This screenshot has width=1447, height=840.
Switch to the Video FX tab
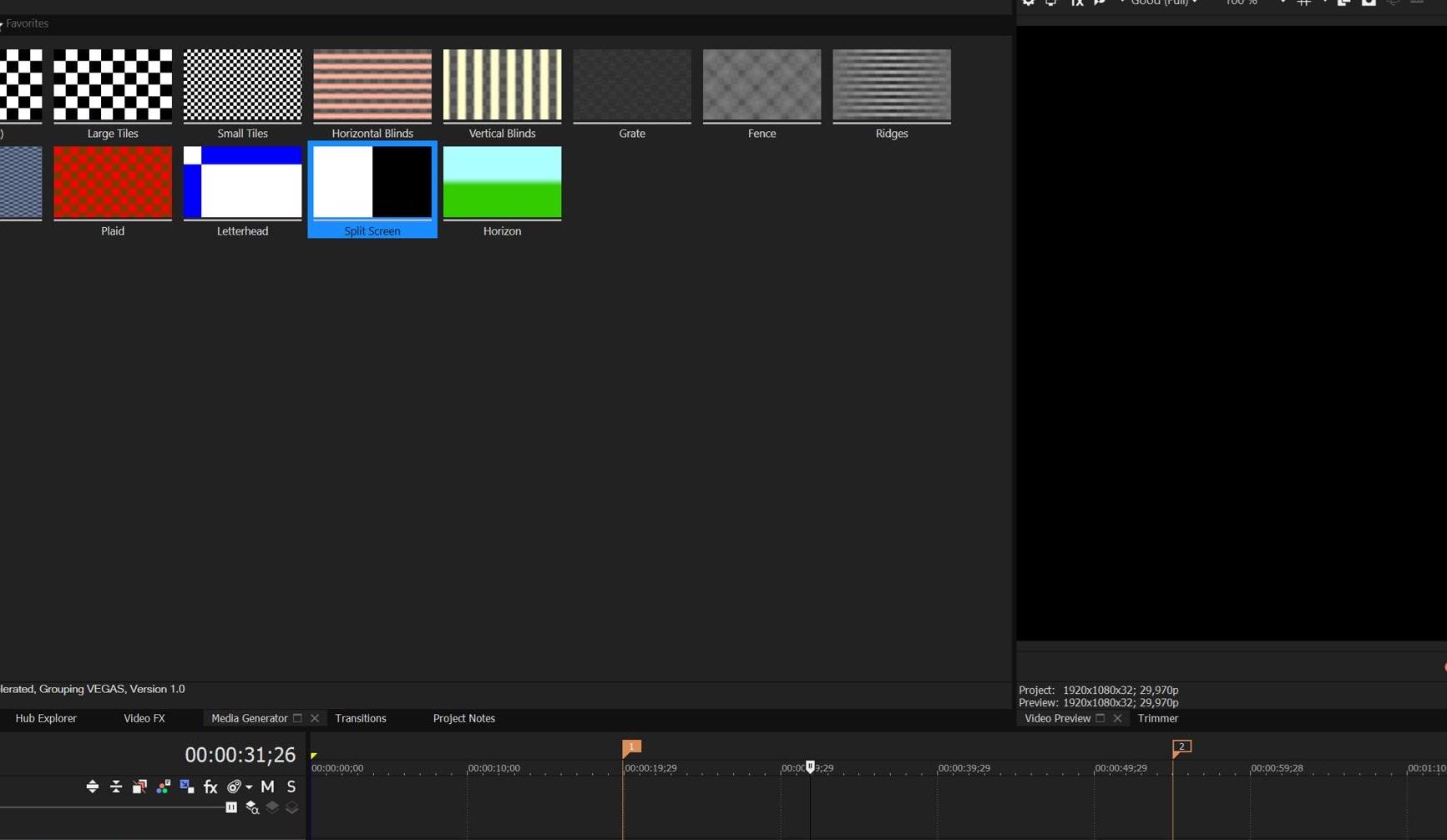[144, 718]
